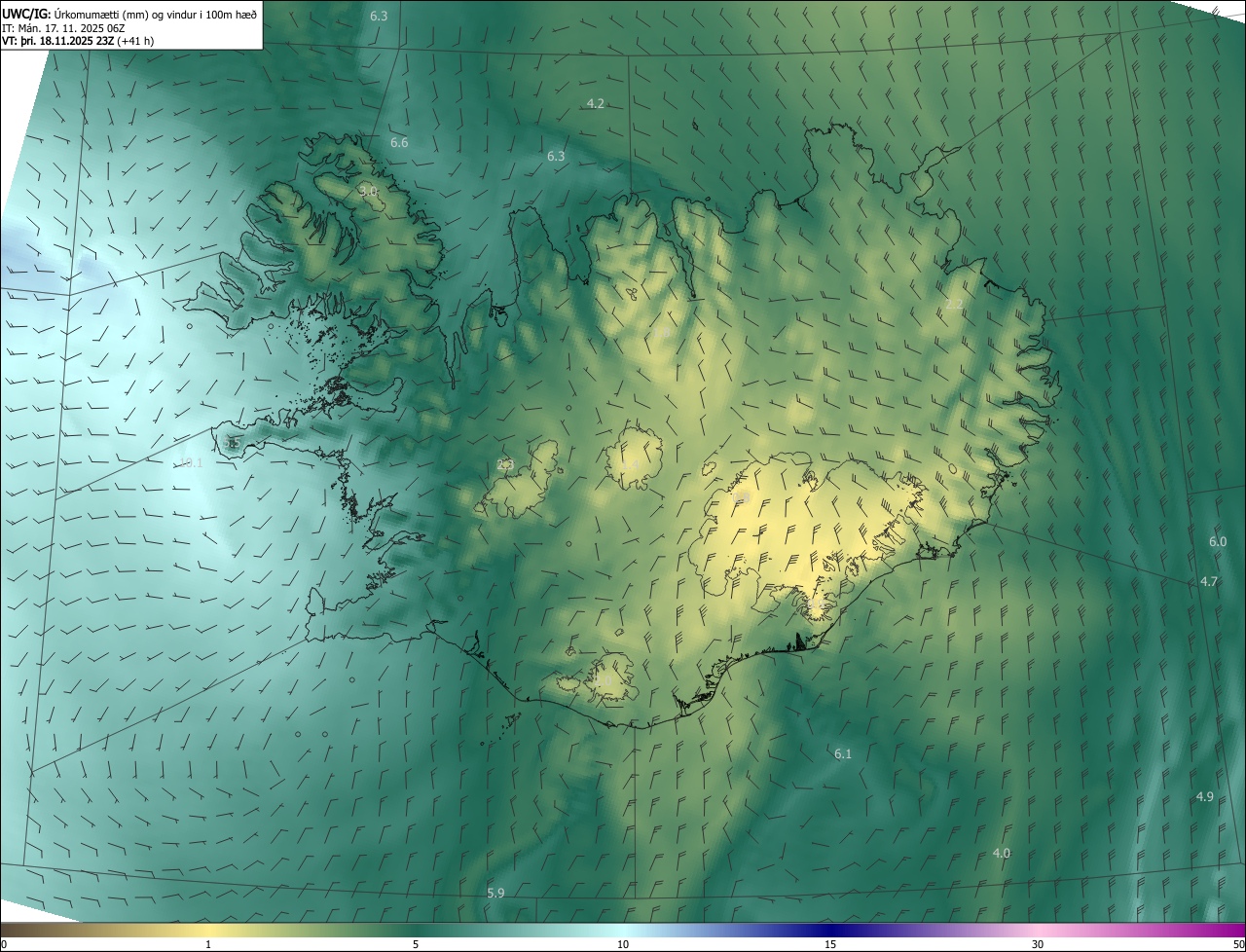This screenshot has height=952, width=1246.
Task: Click the 6.1 value south of Iceland
Action: click(843, 754)
